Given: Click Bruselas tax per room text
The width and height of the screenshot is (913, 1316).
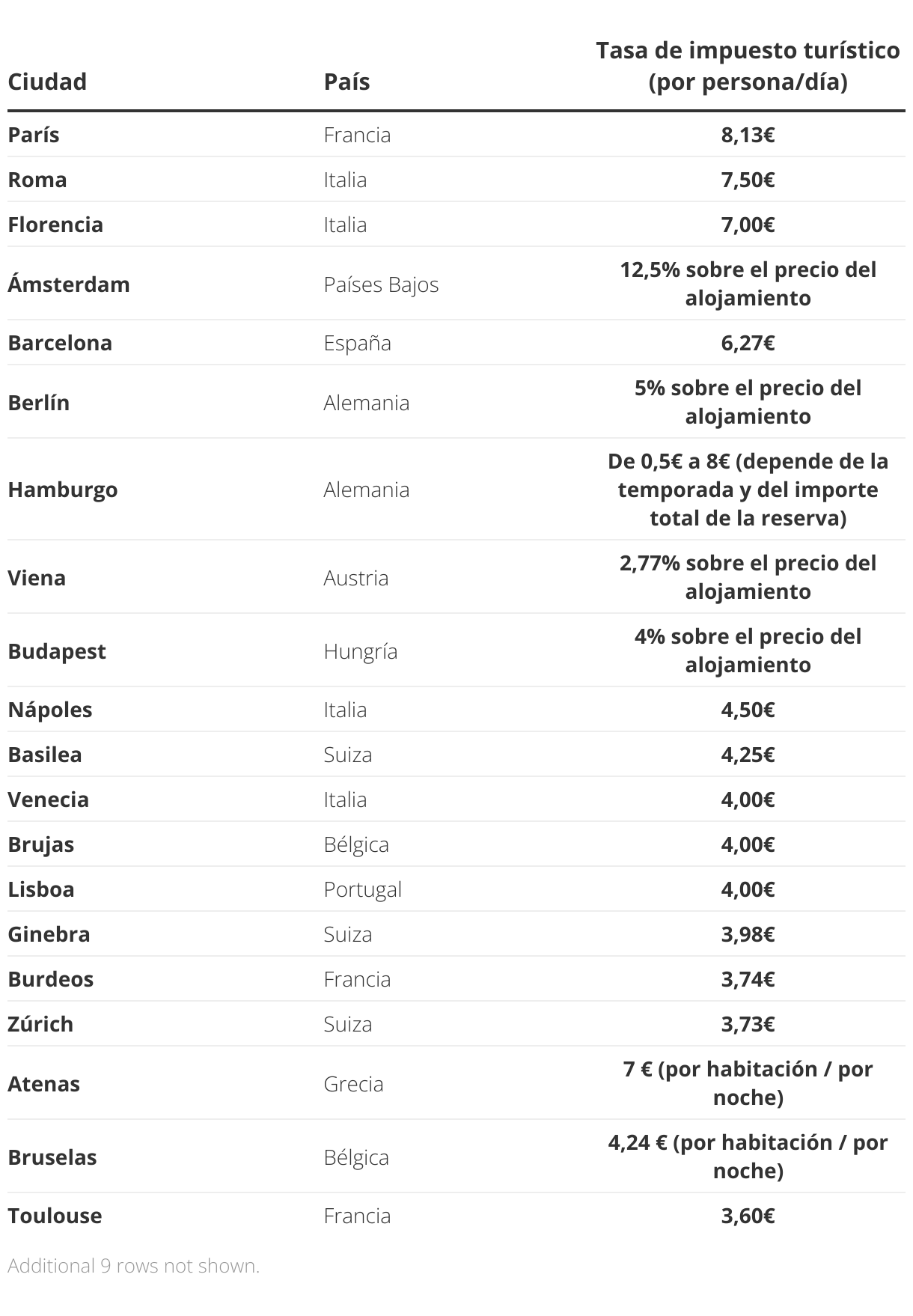Looking at the screenshot, I should (x=748, y=1157).
